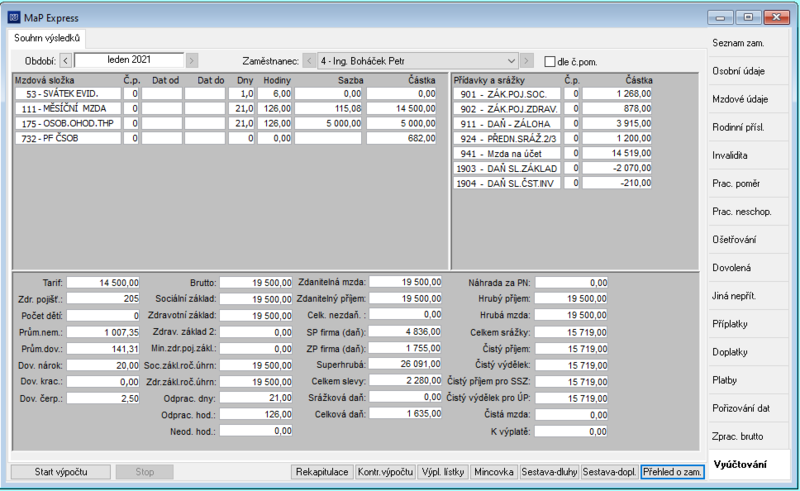Click the Odprac. hod. value field

(x=256, y=415)
